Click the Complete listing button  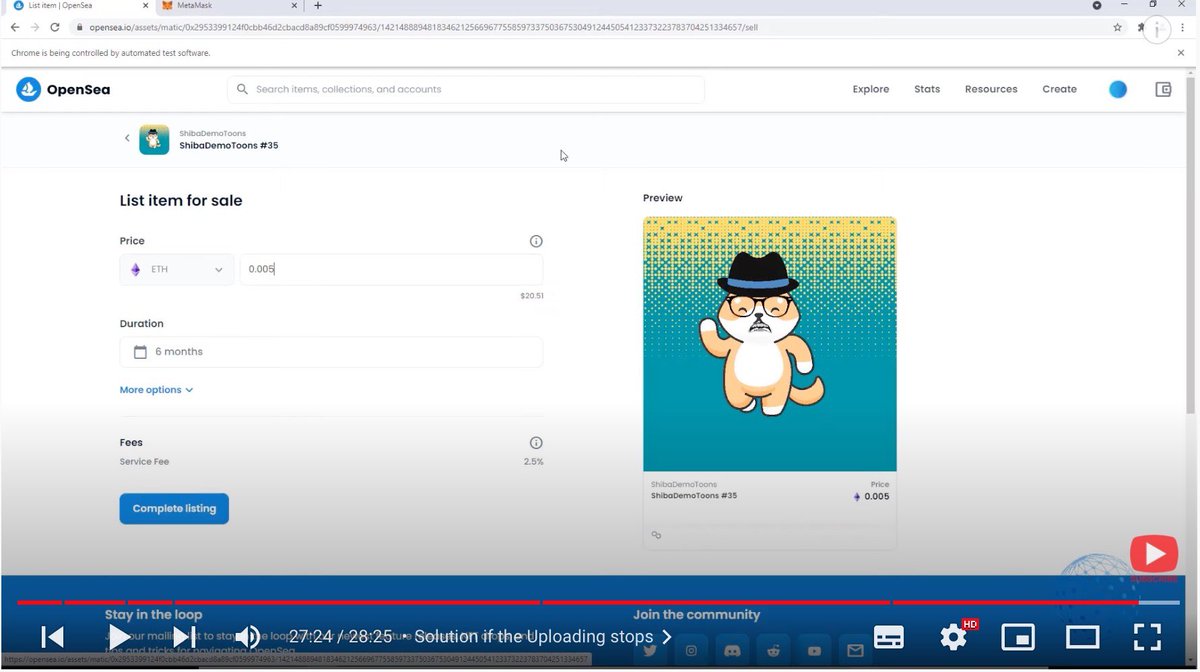click(x=174, y=508)
